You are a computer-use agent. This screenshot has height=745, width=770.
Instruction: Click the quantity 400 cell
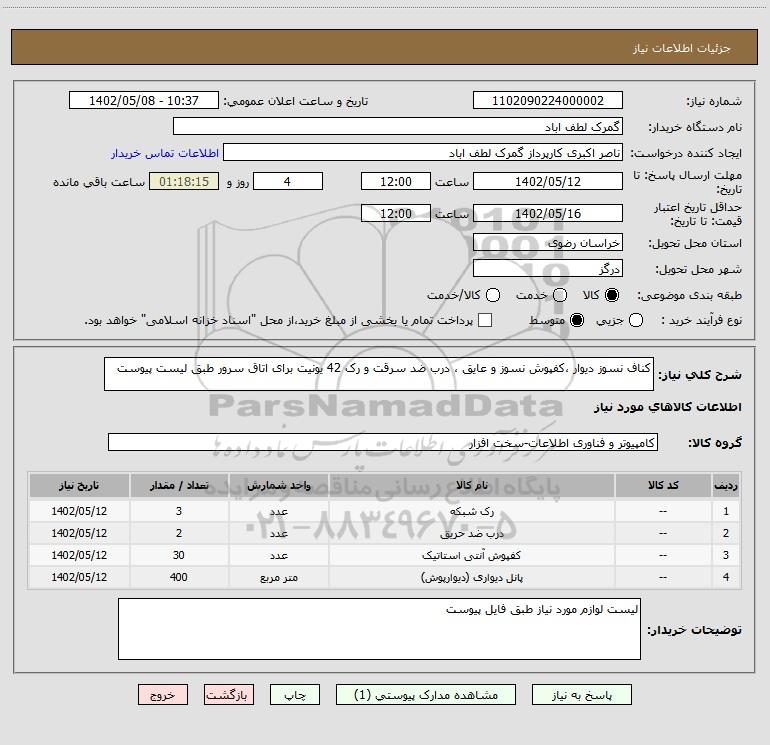tap(179, 578)
